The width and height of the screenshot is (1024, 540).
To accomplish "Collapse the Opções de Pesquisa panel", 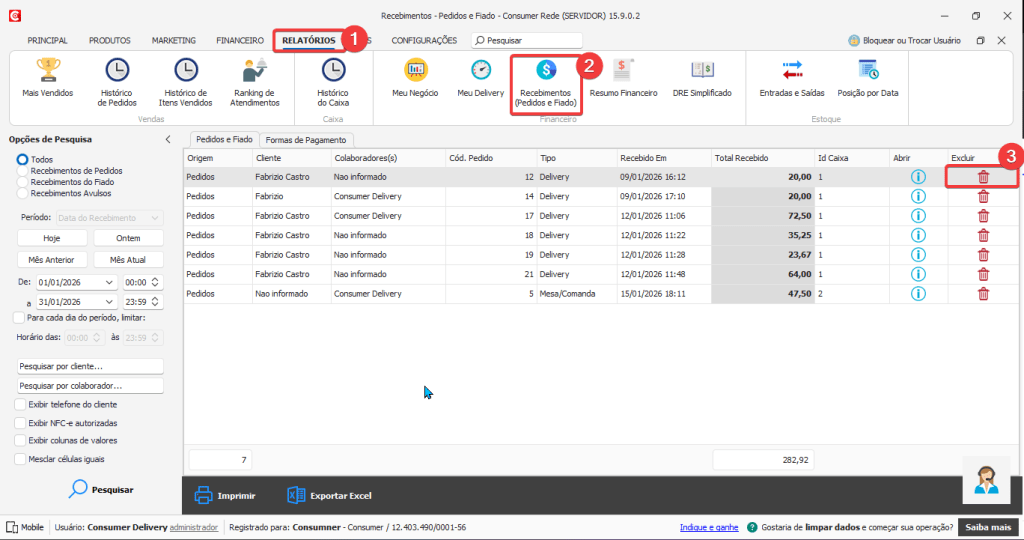I will [x=168, y=139].
